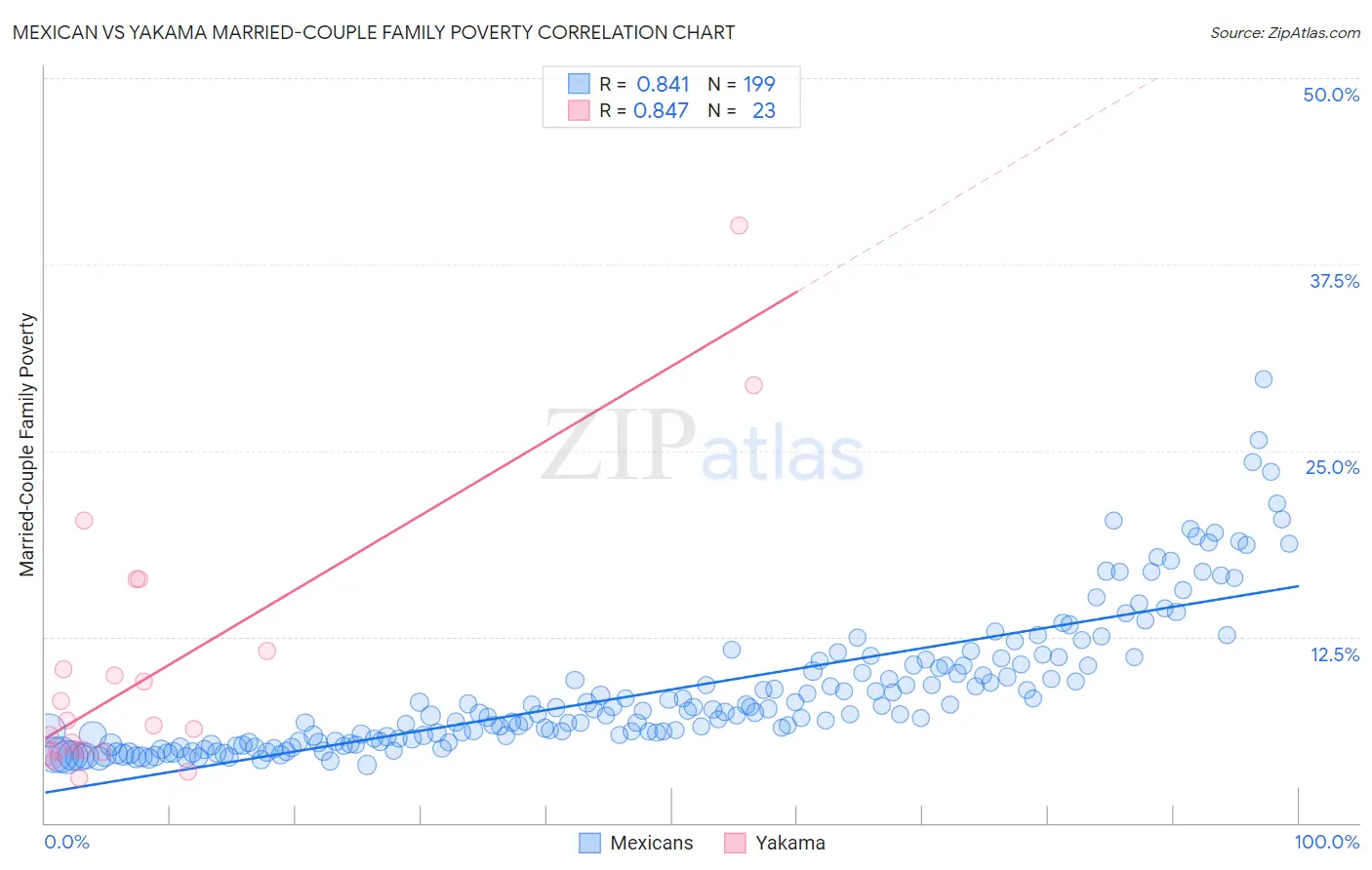This screenshot has height=870, width=1372.
Task: Click the pink Yakama legend swatch at bottom
Action: point(735,843)
